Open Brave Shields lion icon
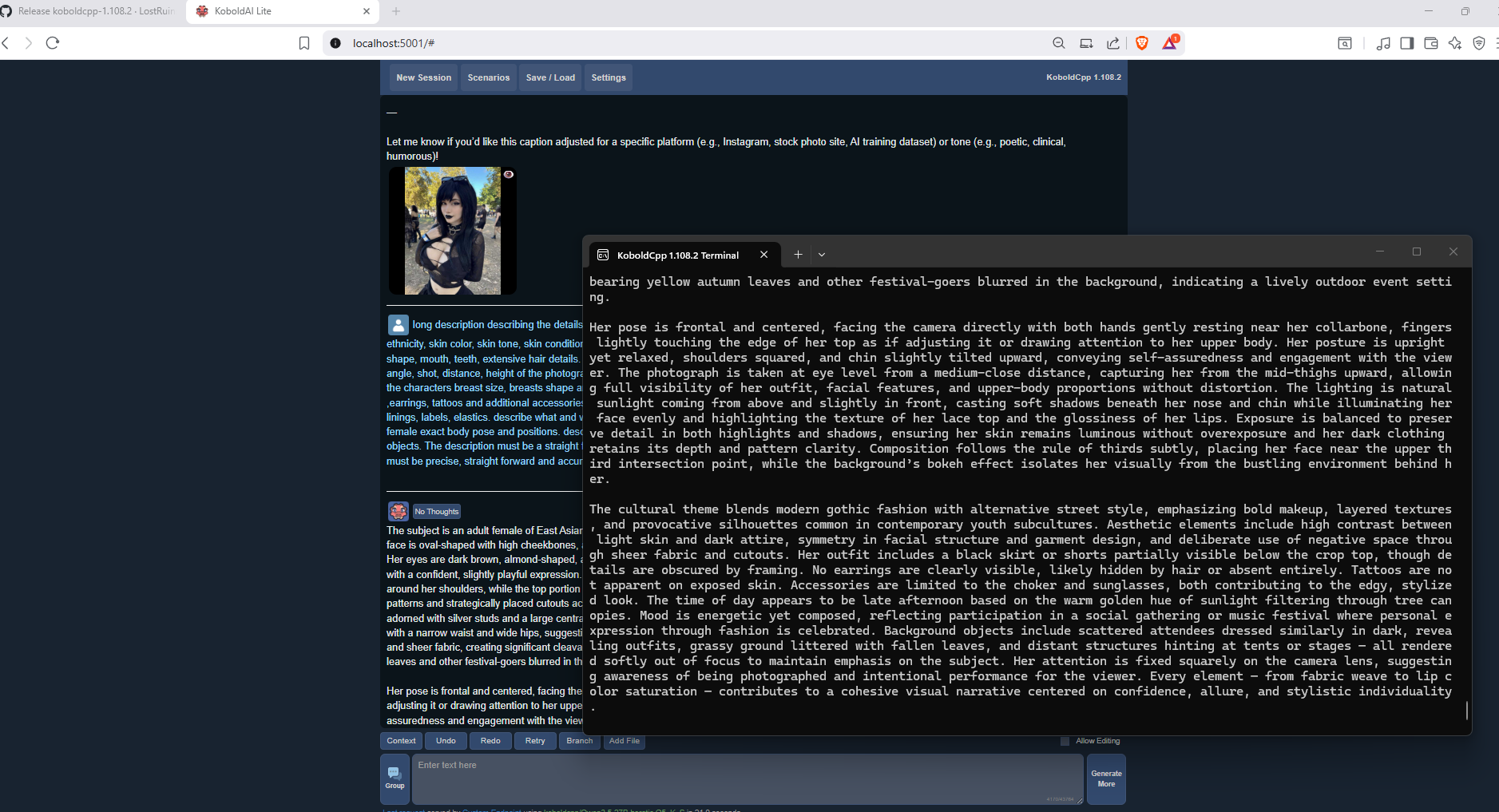The image size is (1499, 812). click(x=1142, y=43)
